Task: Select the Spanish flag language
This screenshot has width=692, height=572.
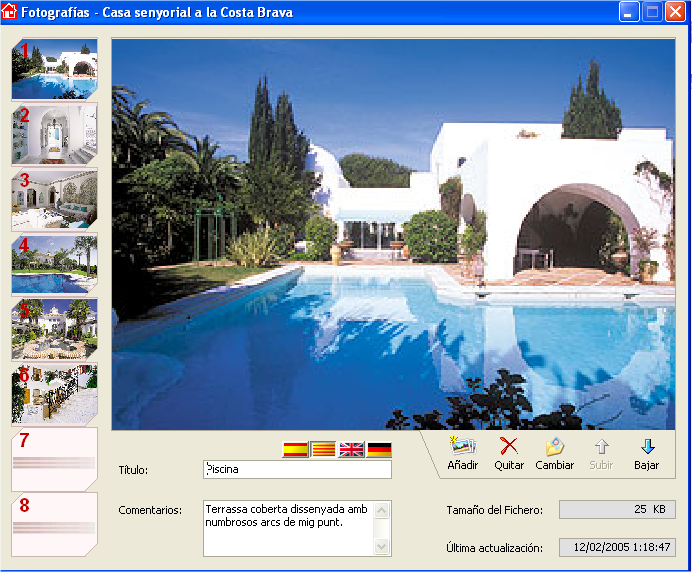Action: pos(295,449)
